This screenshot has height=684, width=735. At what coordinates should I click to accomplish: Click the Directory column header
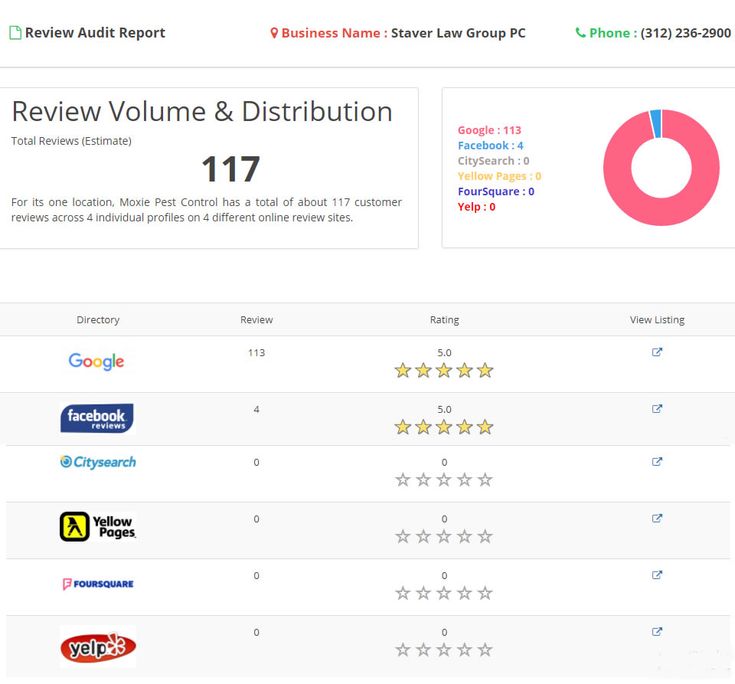click(98, 320)
